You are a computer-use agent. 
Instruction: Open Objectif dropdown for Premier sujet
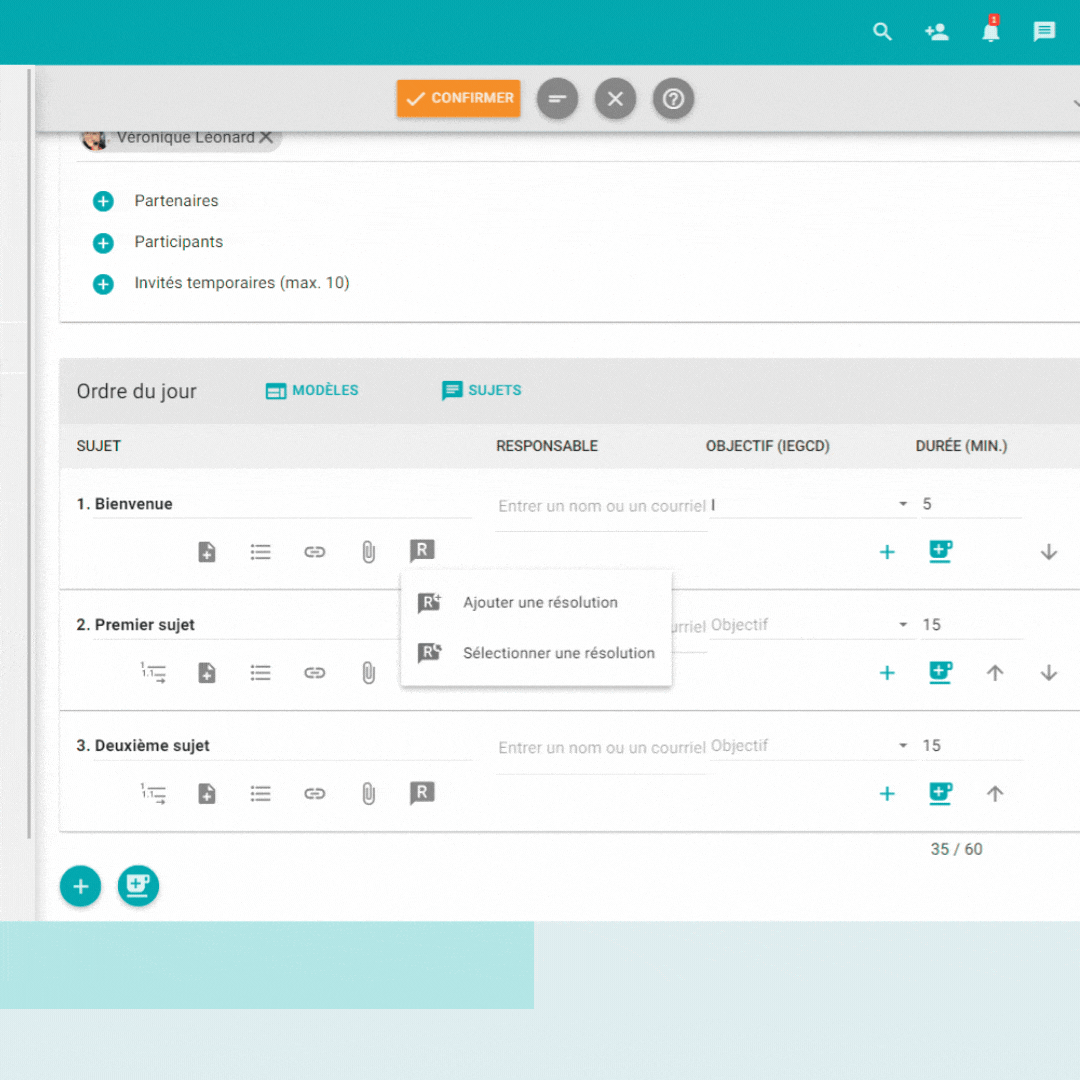pyautogui.click(x=811, y=625)
